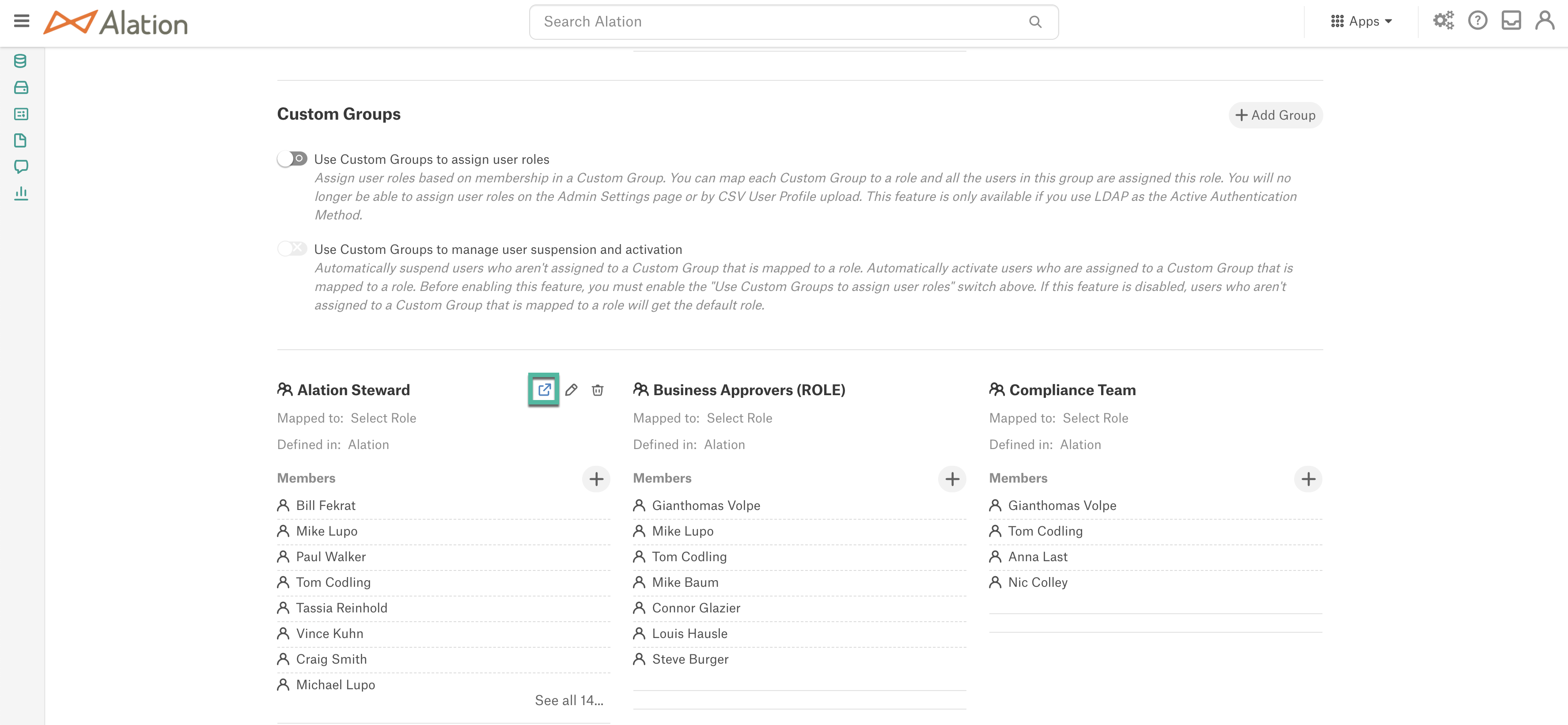Click the Add Group button
This screenshot has width=1568, height=725.
click(1275, 115)
